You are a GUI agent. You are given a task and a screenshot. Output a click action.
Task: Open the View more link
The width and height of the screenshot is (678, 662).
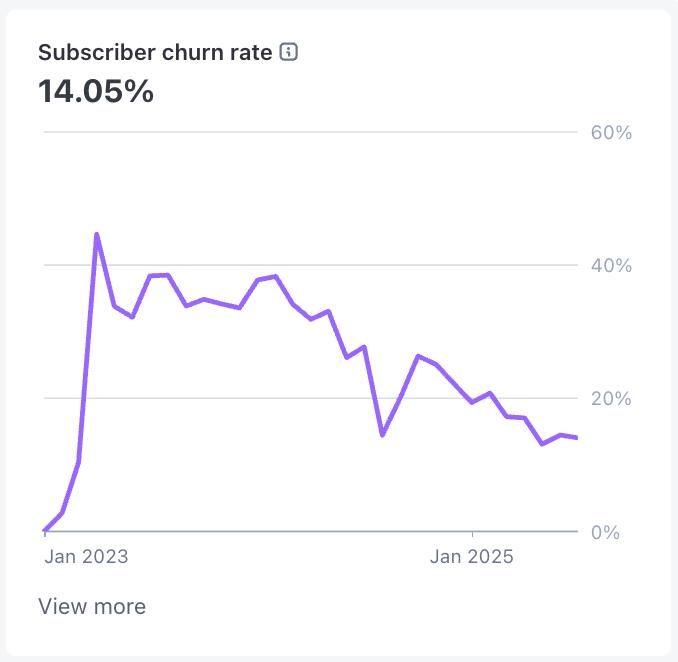click(92, 606)
